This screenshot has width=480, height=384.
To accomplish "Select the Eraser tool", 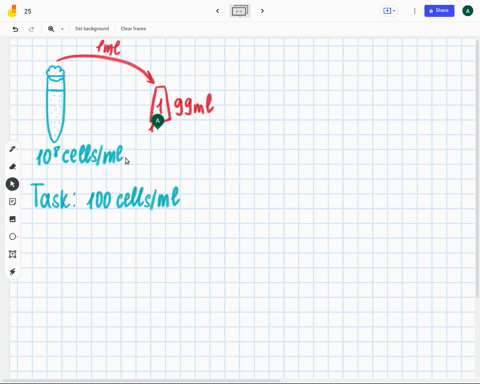I will [x=12, y=166].
